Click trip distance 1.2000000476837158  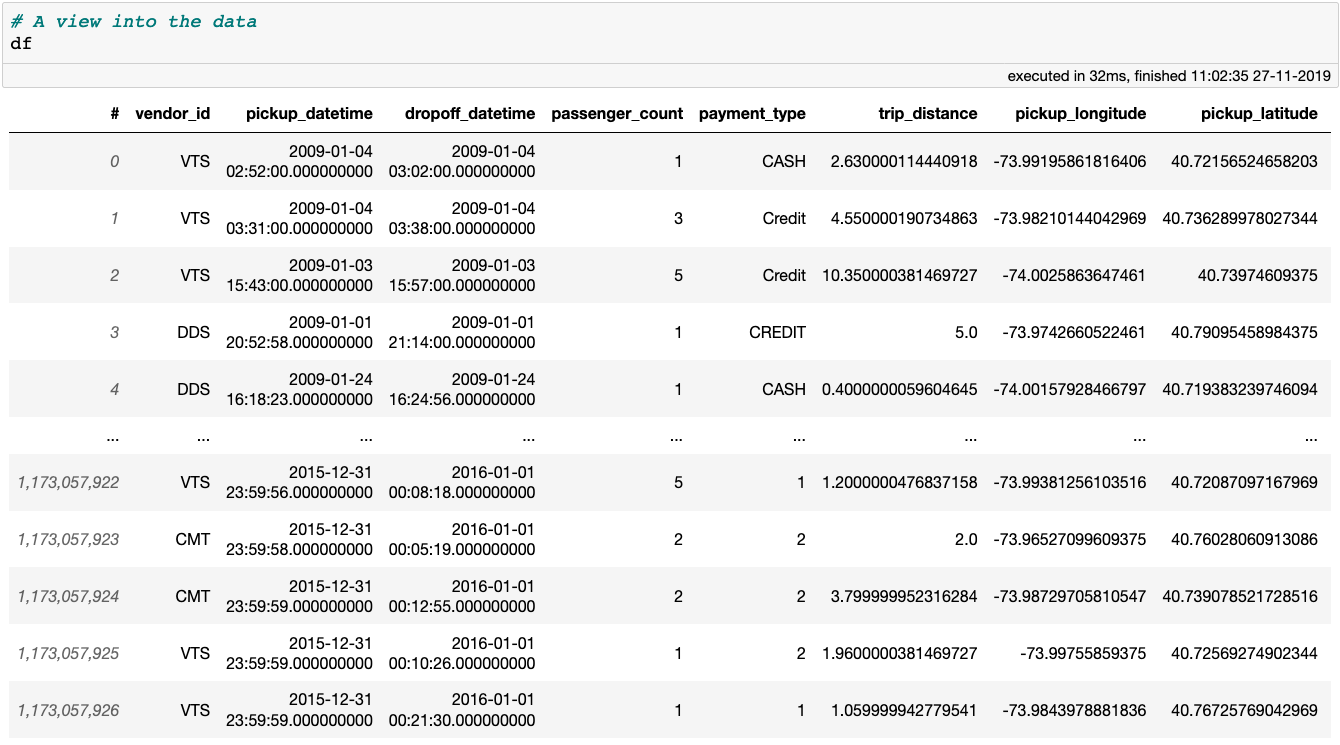900,482
